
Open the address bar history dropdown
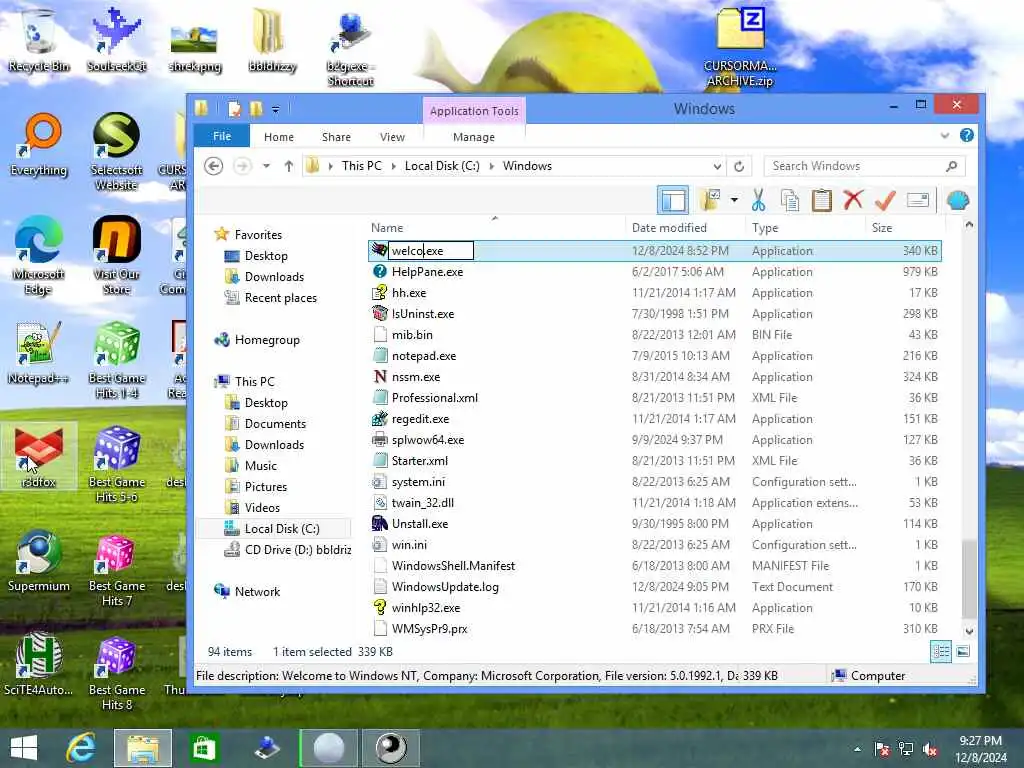[717, 166]
